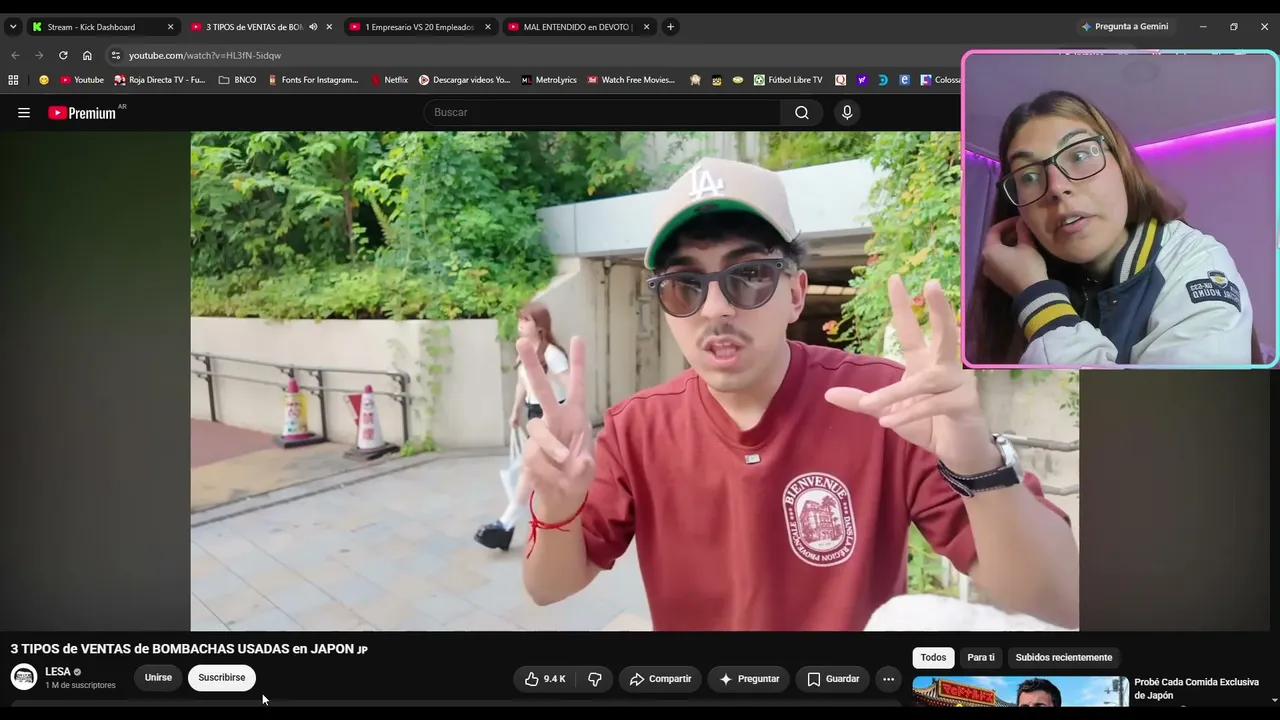
Task: Expand the tab search dropdown arrow
Action: coord(13,27)
